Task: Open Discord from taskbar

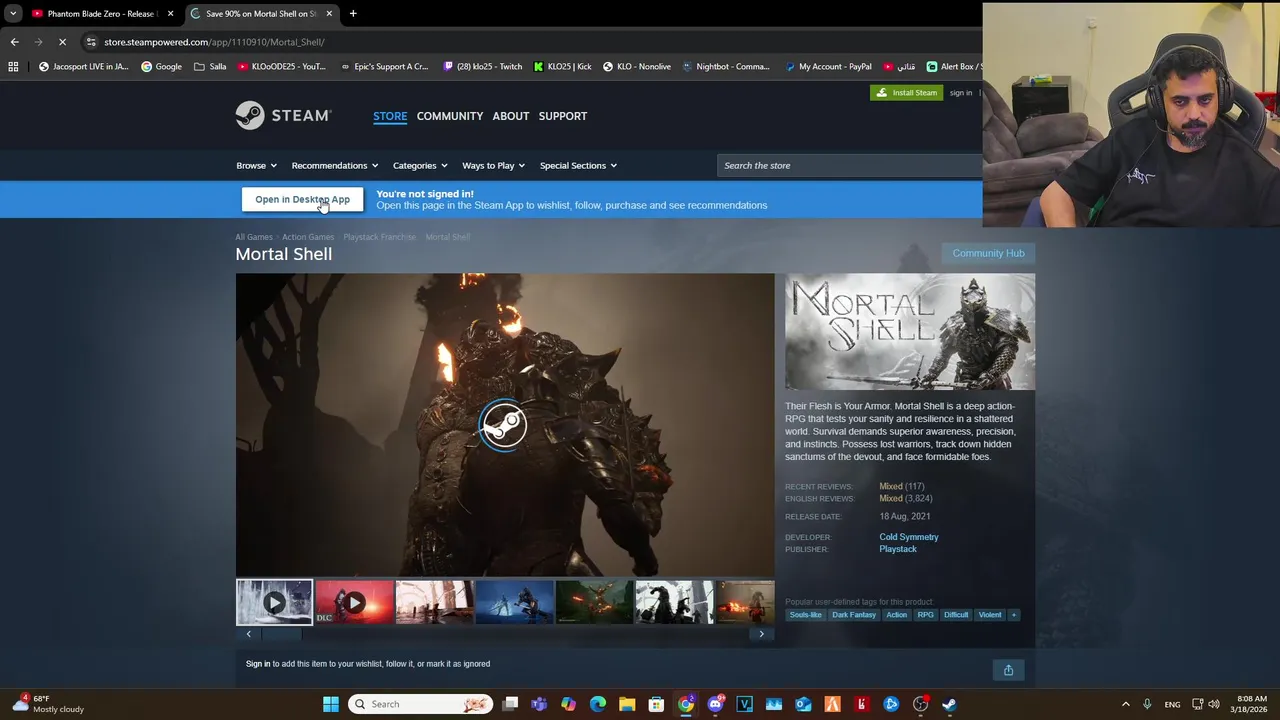Action: 715,704
